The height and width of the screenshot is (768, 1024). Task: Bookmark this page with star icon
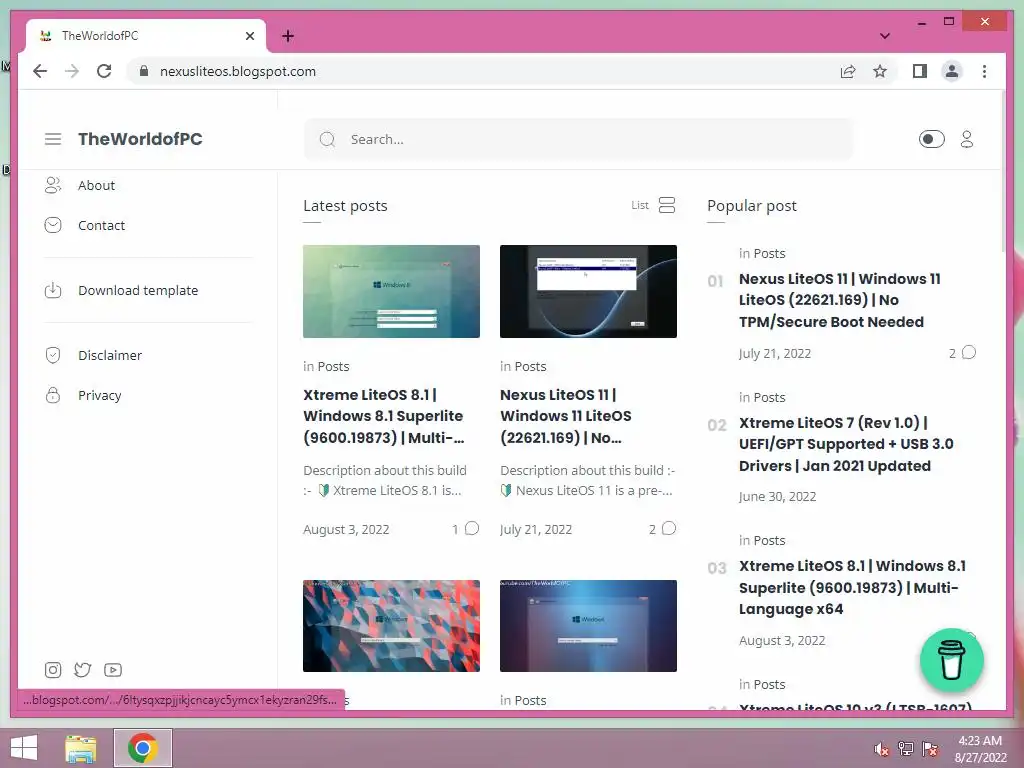click(x=880, y=71)
